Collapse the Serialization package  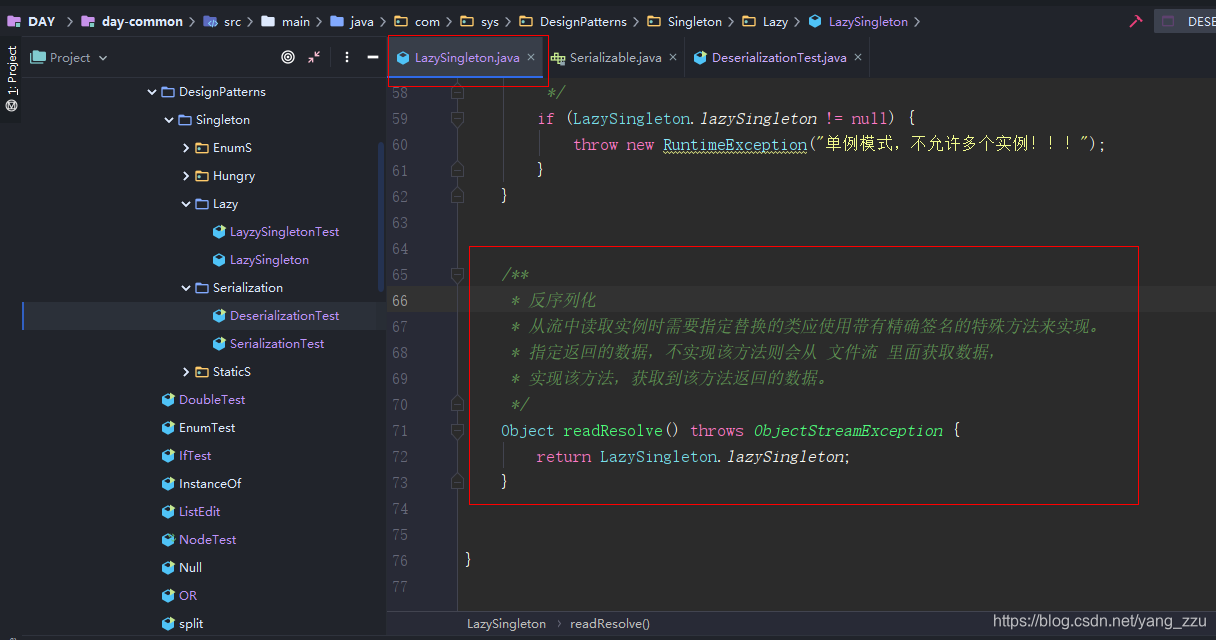(185, 287)
